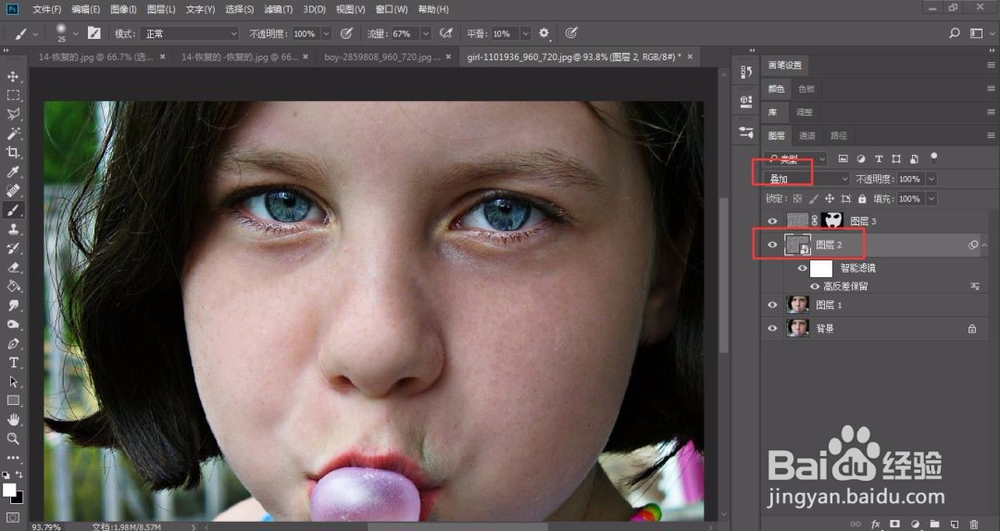The height and width of the screenshot is (531, 1000).
Task: Open the brush preset picker arrow
Action: click(x=76, y=33)
